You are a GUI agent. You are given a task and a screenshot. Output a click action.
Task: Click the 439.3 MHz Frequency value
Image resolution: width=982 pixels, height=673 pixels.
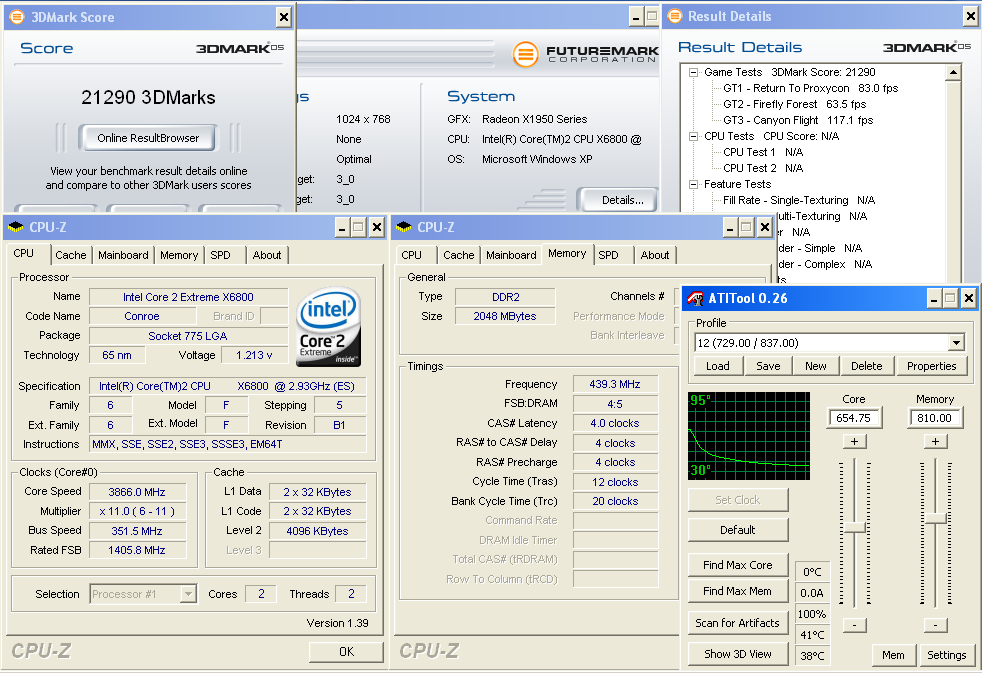click(615, 384)
